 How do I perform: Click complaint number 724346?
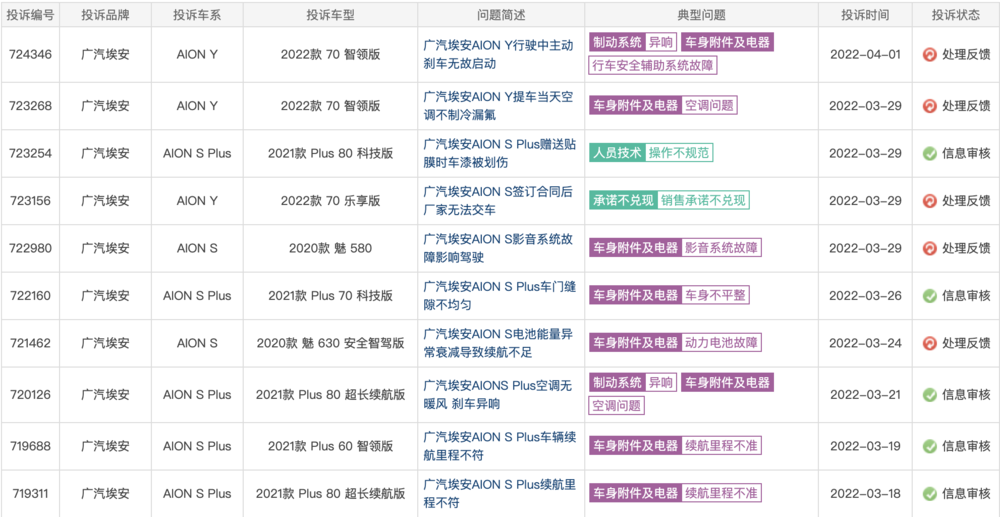30,55
